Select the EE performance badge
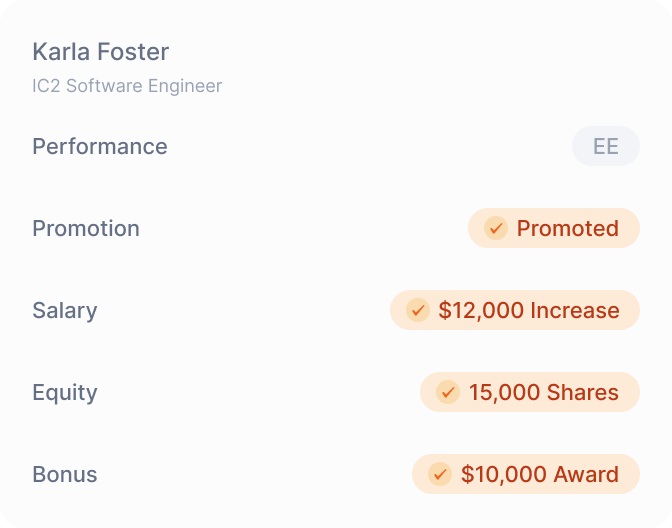The image size is (672, 528). pos(605,146)
